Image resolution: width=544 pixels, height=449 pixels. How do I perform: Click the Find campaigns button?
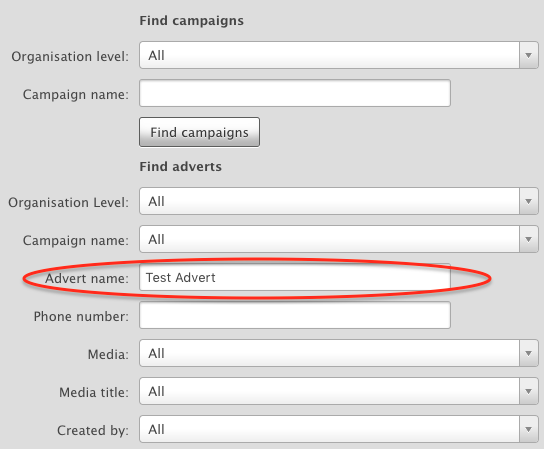(x=199, y=132)
